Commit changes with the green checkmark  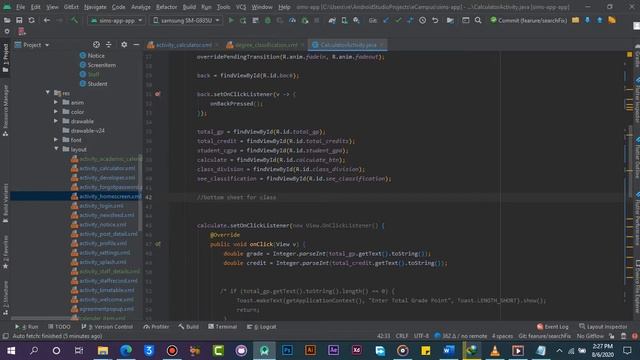tap(398, 20)
